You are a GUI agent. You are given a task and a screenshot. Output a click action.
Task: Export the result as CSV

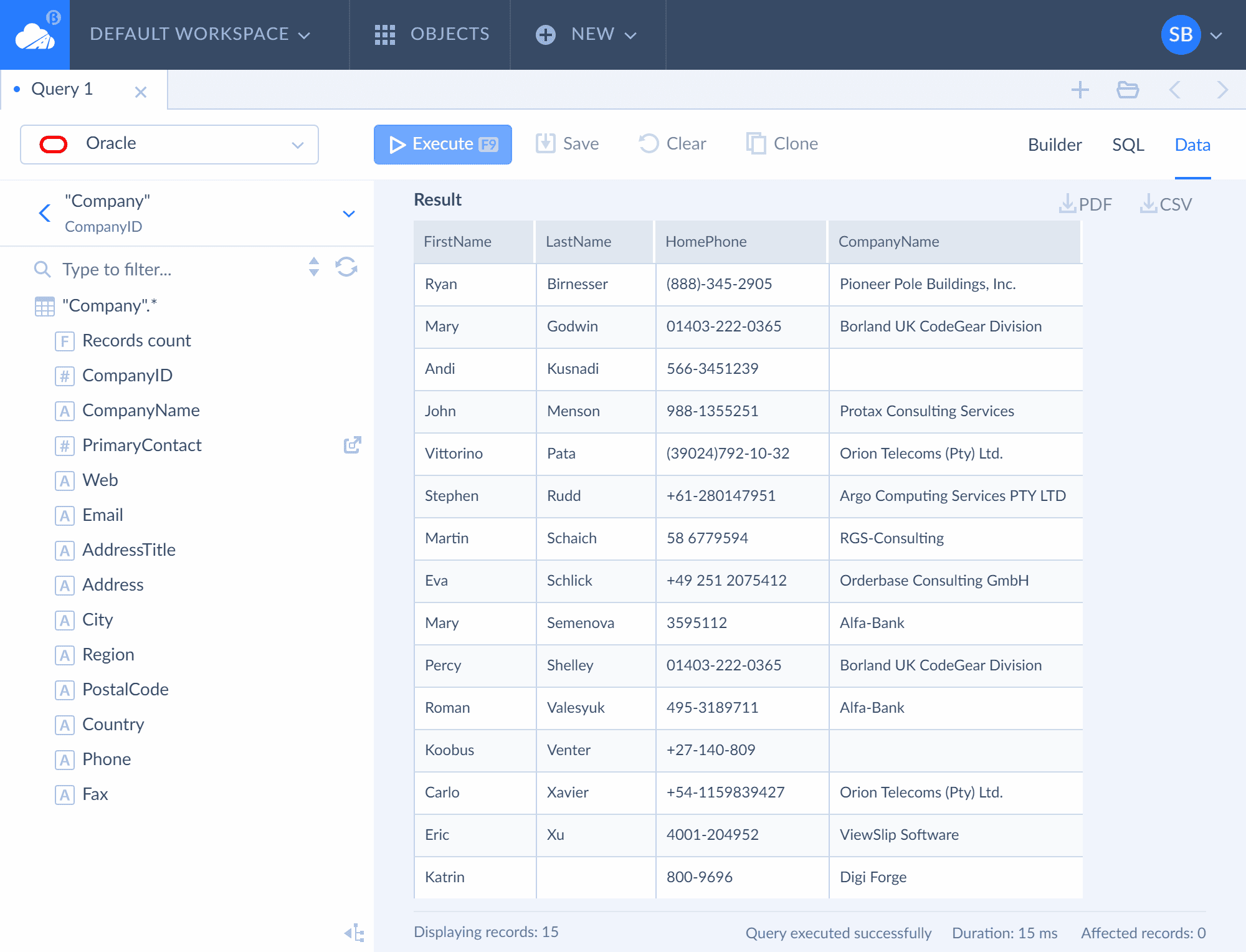tap(1166, 203)
